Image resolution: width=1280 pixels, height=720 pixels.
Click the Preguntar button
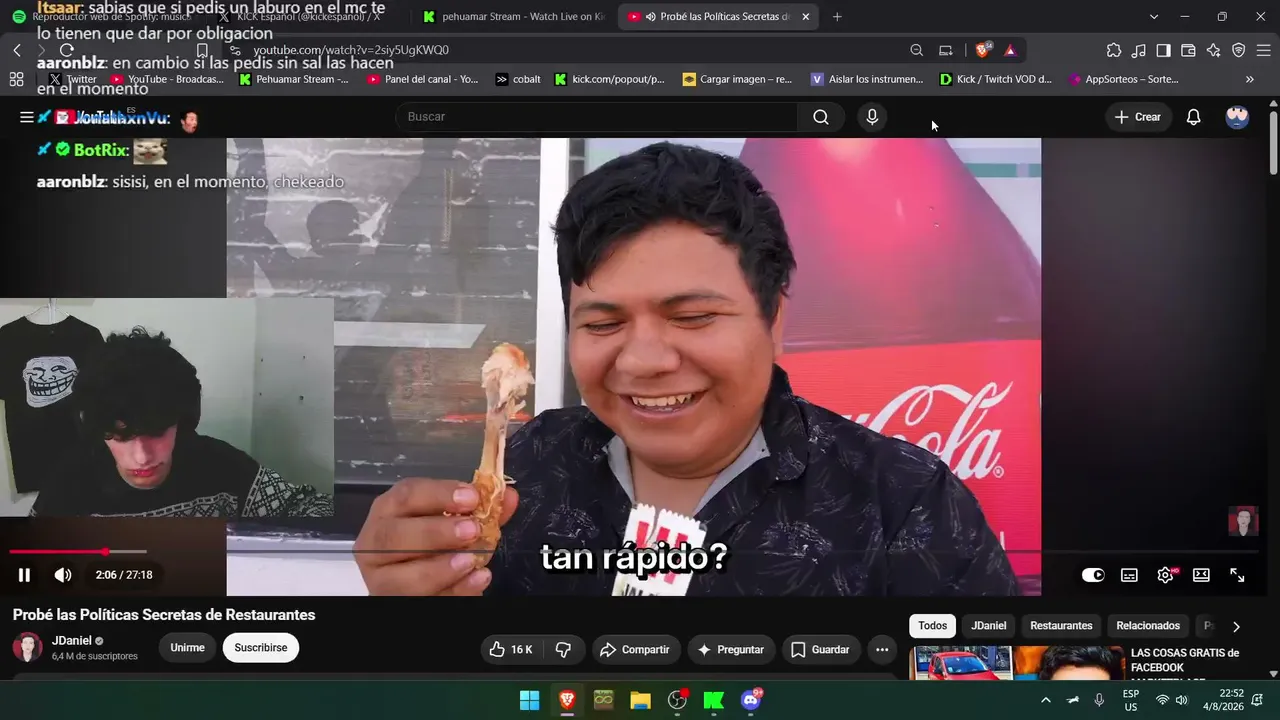click(x=731, y=650)
